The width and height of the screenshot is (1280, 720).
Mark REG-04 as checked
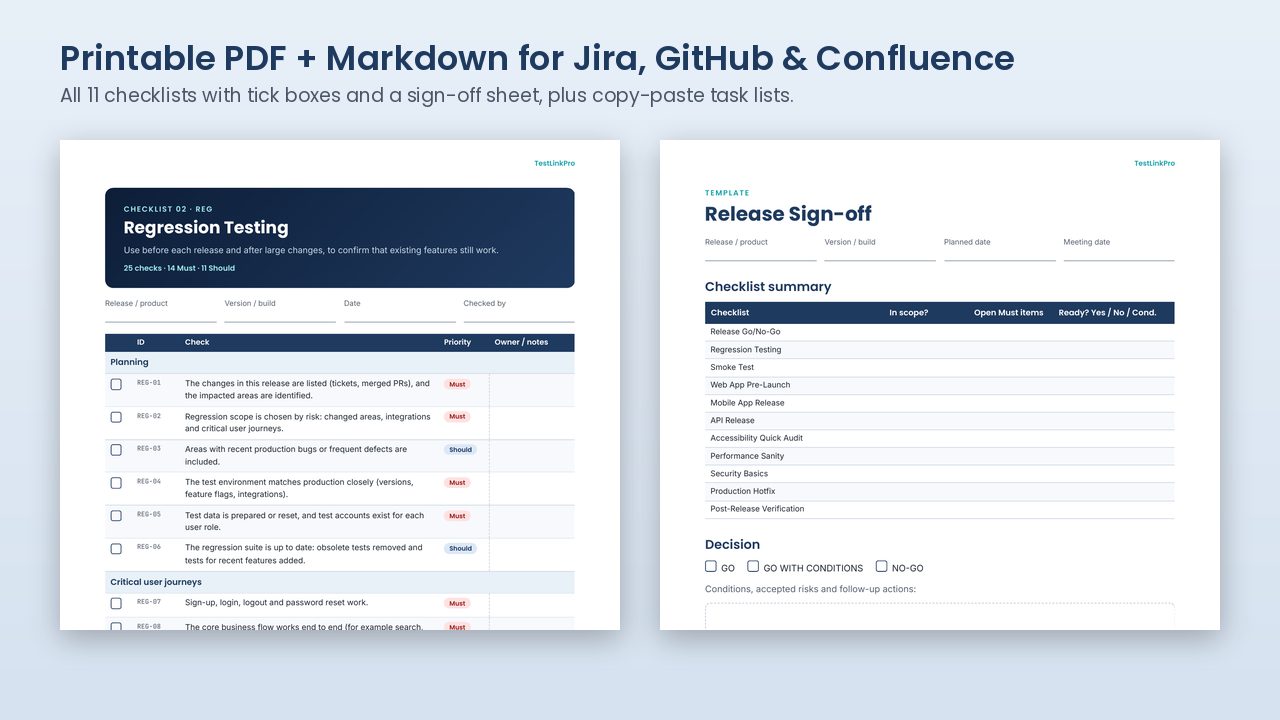click(x=116, y=483)
